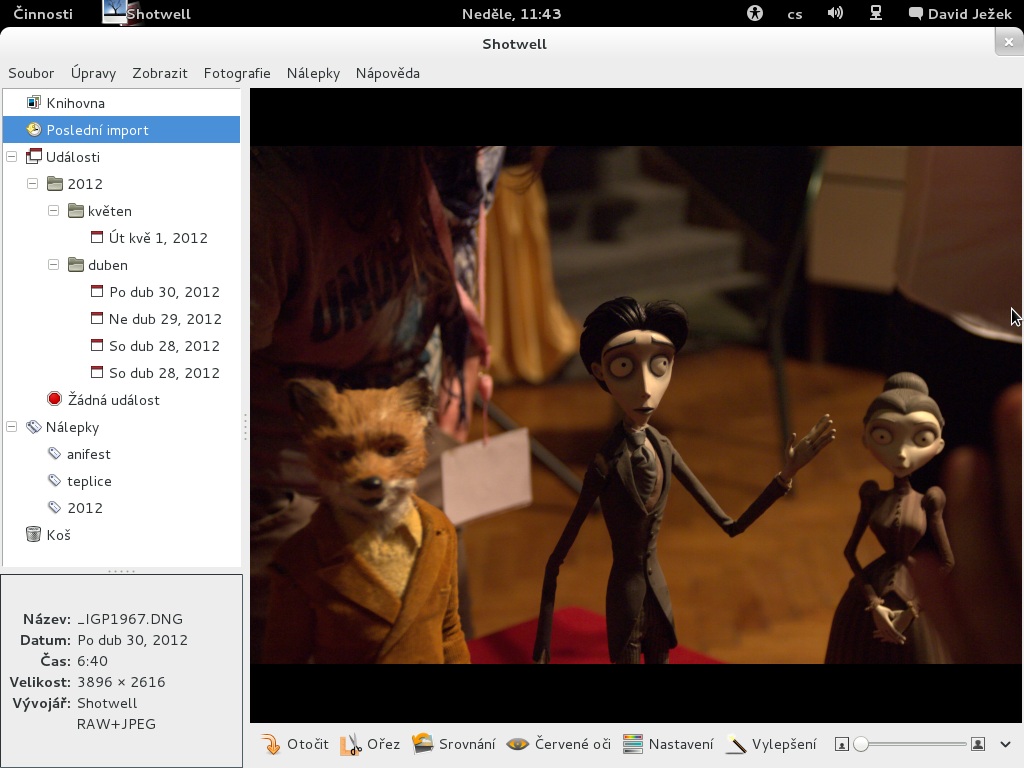Click the calendar icon for Ne dub 29, 2012
Viewport: 1024px width, 768px height.
point(97,319)
